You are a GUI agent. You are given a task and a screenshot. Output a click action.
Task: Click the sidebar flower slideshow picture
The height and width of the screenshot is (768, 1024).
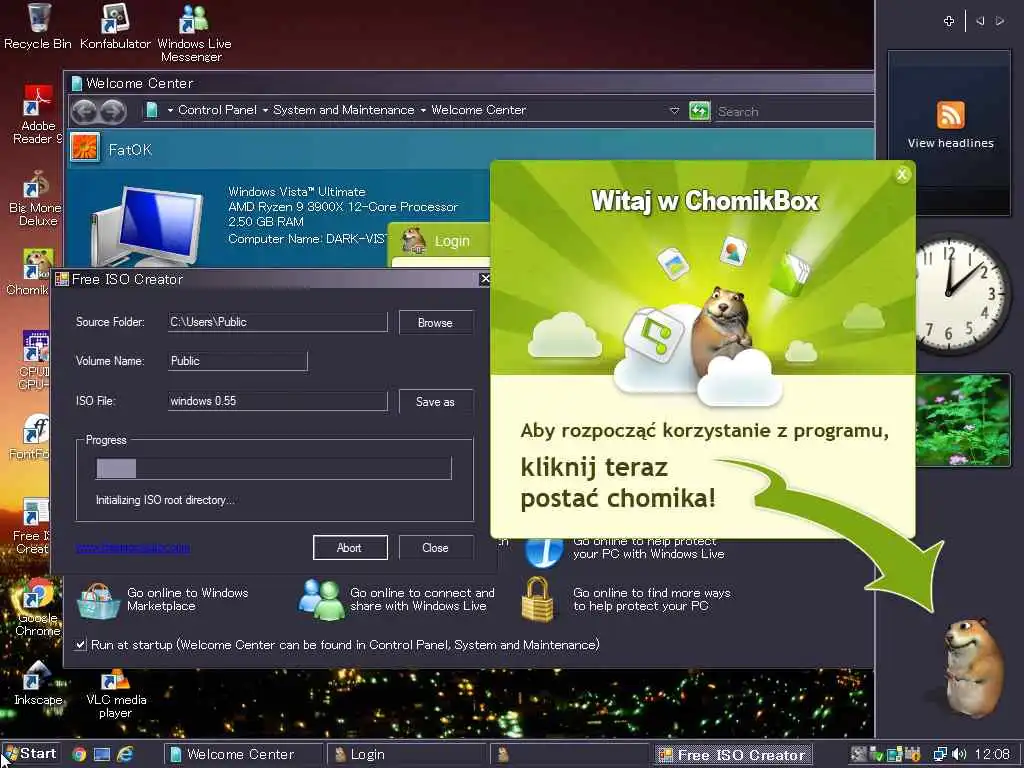[x=963, y=420]
